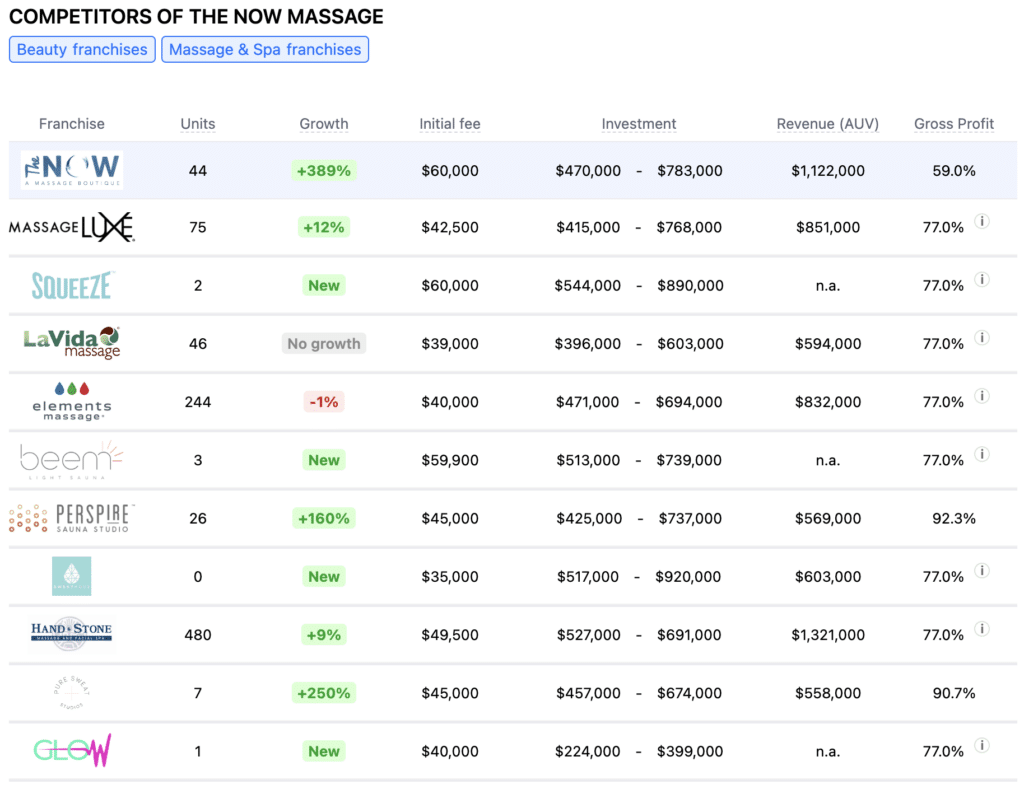This screenshot has height=794, width=1024.
Task: Open the MassageLuXe franchise logo
Action: point(72,227)
